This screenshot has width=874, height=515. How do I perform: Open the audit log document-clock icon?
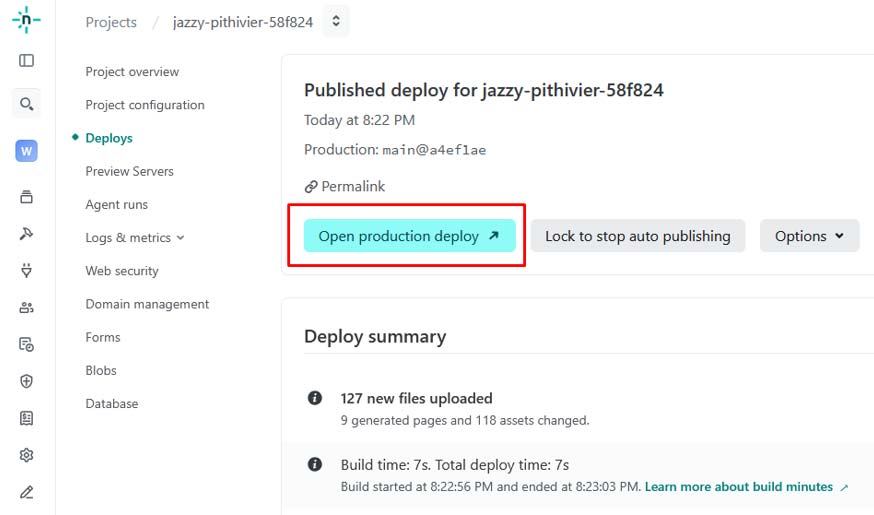(26, 344)
